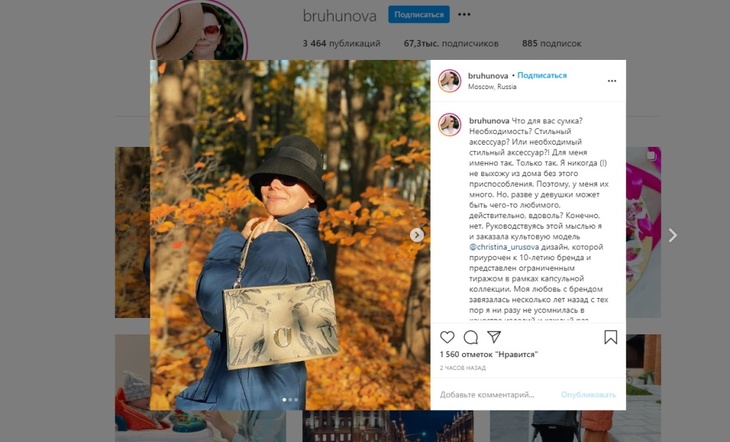This screenshot has height=442, width=730.
Task: Open the post options three-dot menu
Action: coord(612,81)
